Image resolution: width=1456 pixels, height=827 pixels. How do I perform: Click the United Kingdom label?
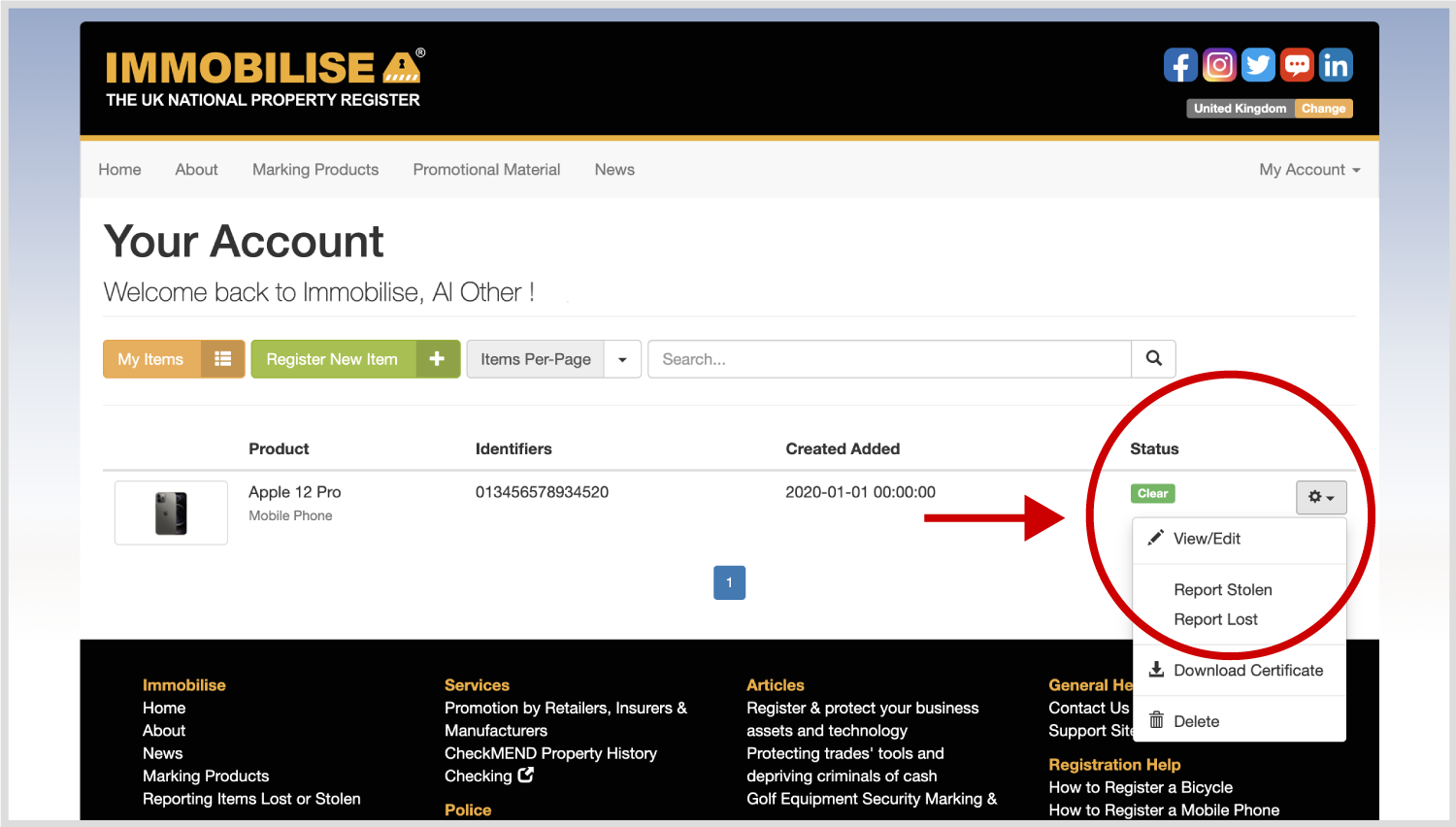(1241, 109)
